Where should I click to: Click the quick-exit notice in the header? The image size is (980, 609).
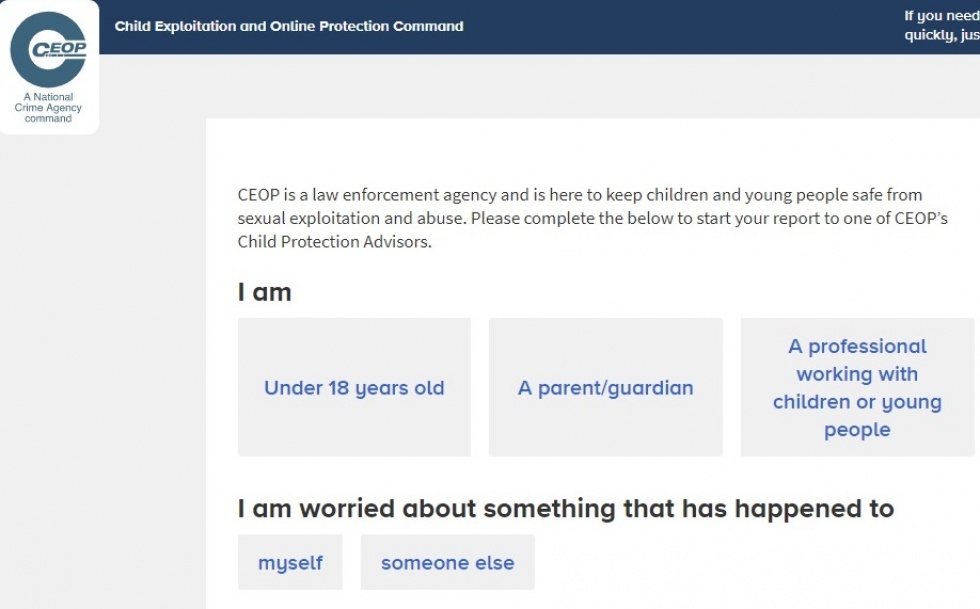click(941, 26)
